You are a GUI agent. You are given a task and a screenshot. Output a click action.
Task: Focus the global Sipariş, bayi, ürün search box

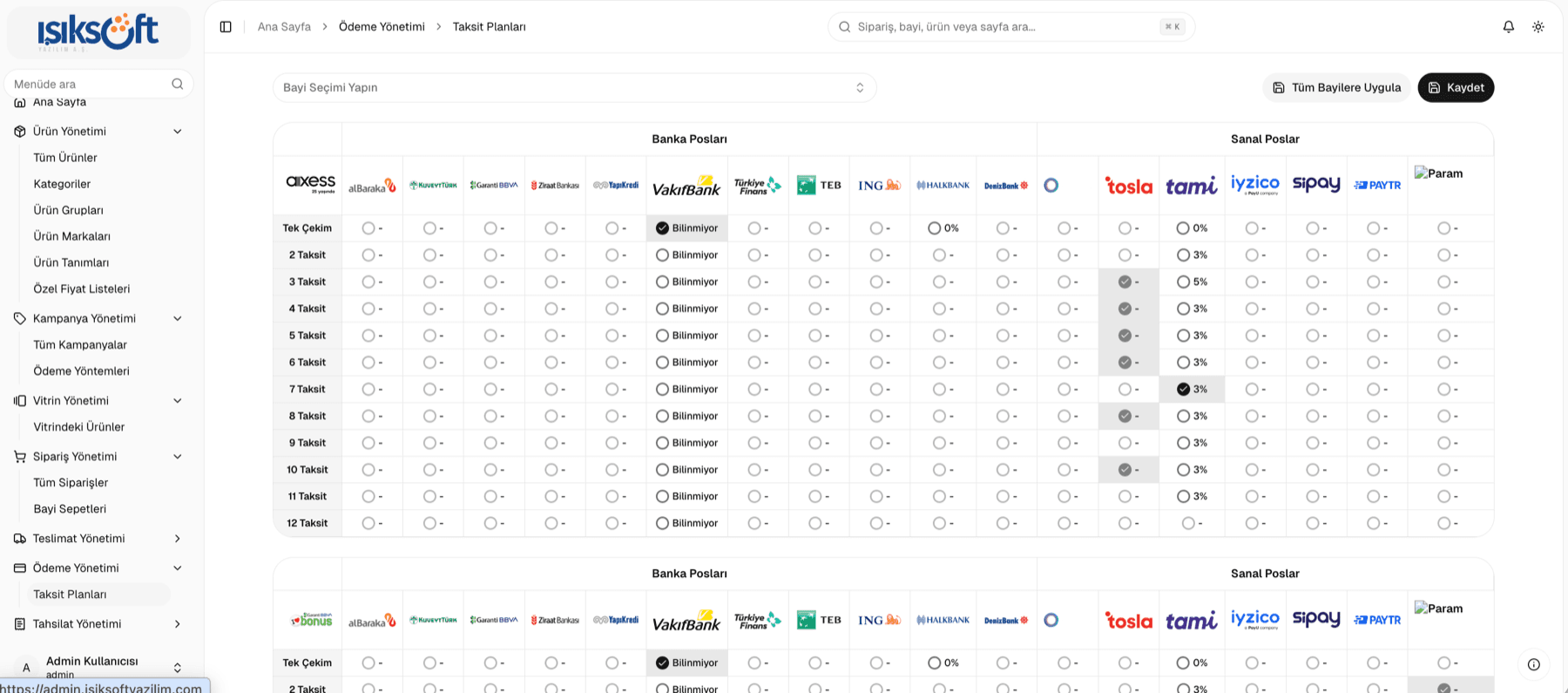pyautogui.click(x=1011, y=27)
